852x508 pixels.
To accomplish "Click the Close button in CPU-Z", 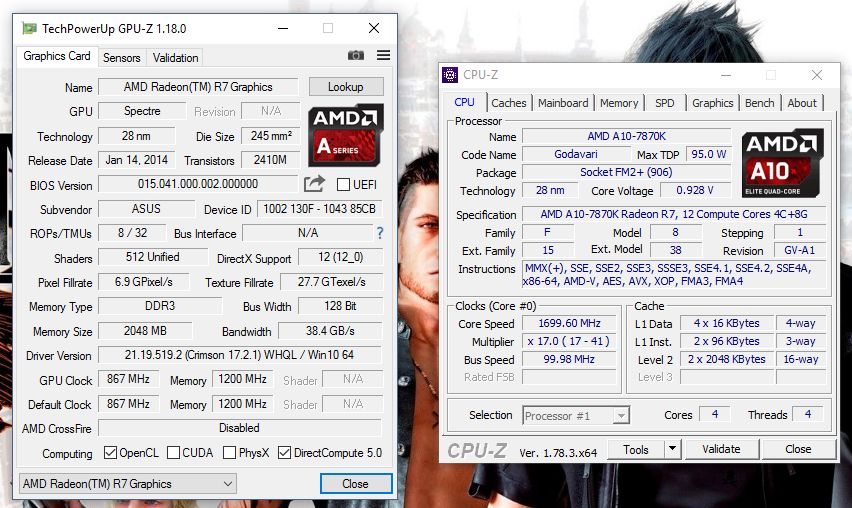I will coord(798,449).
